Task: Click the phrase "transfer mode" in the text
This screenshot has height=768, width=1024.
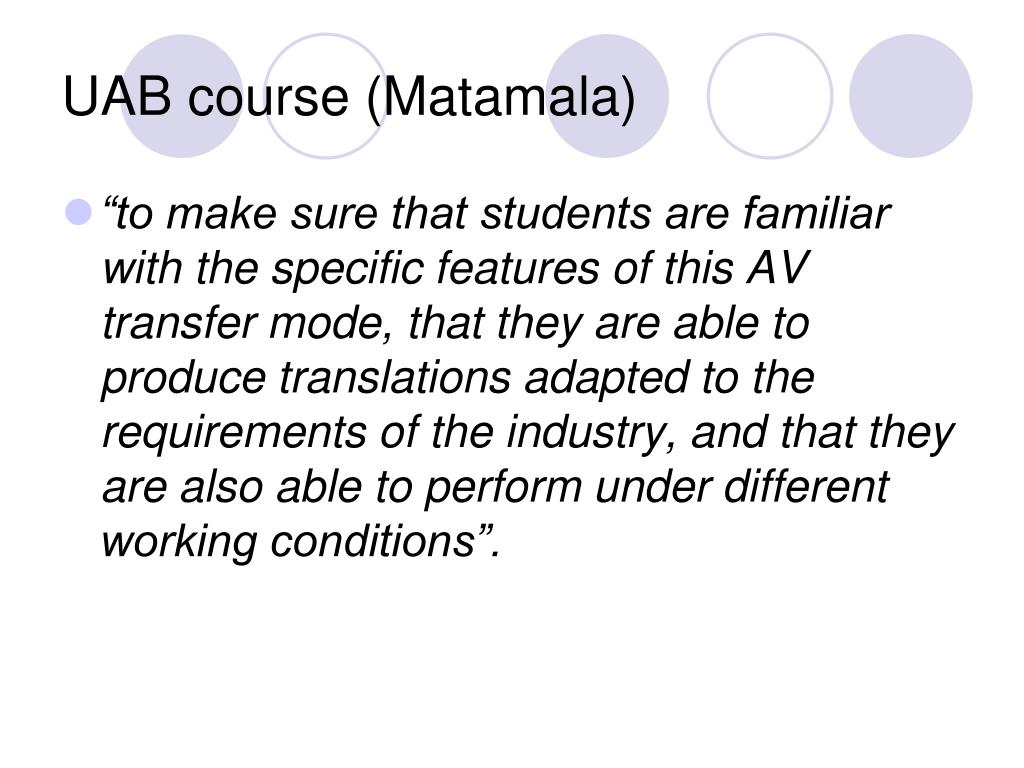Action: [x=248, y=323]
